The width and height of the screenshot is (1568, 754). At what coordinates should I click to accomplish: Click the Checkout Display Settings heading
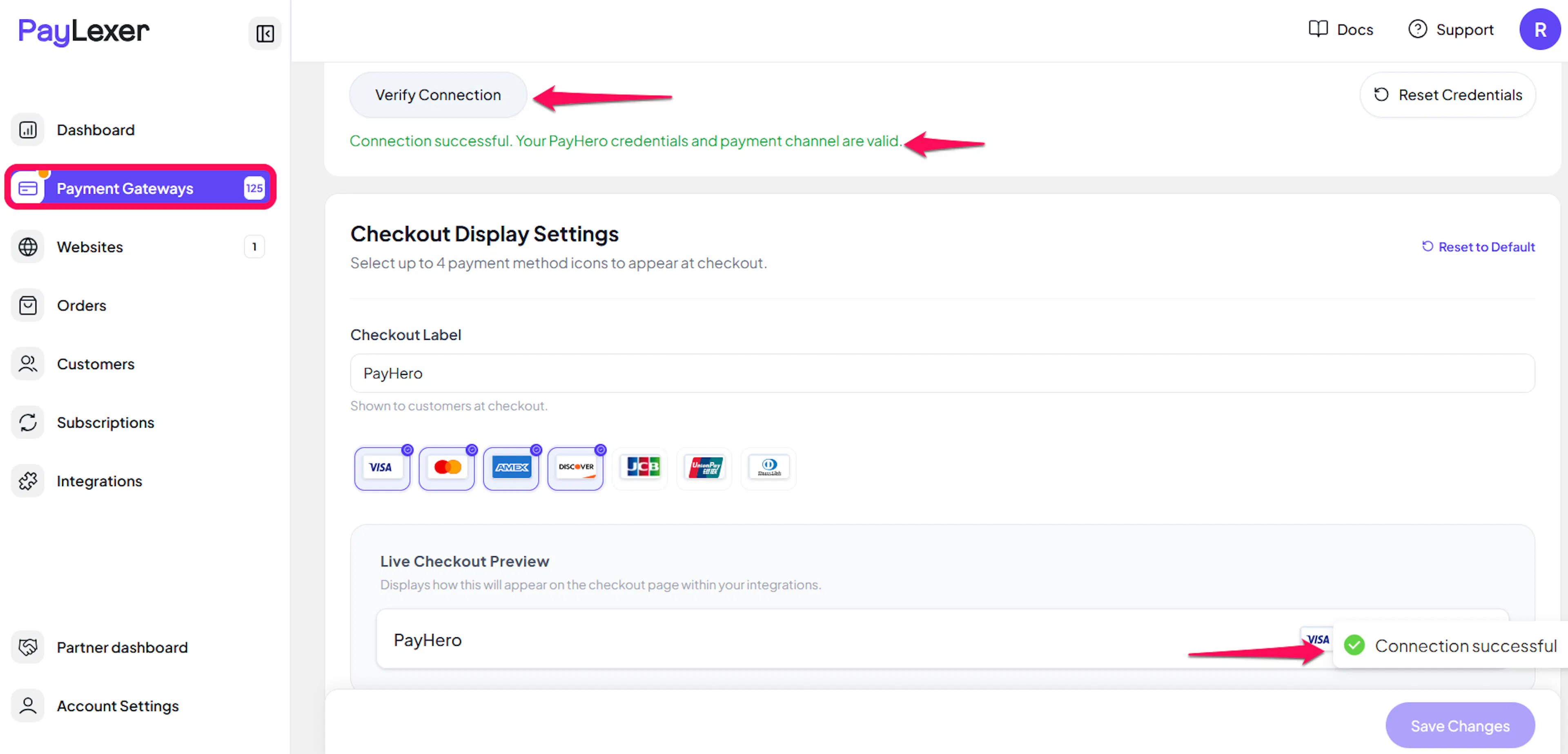[485, 233]
